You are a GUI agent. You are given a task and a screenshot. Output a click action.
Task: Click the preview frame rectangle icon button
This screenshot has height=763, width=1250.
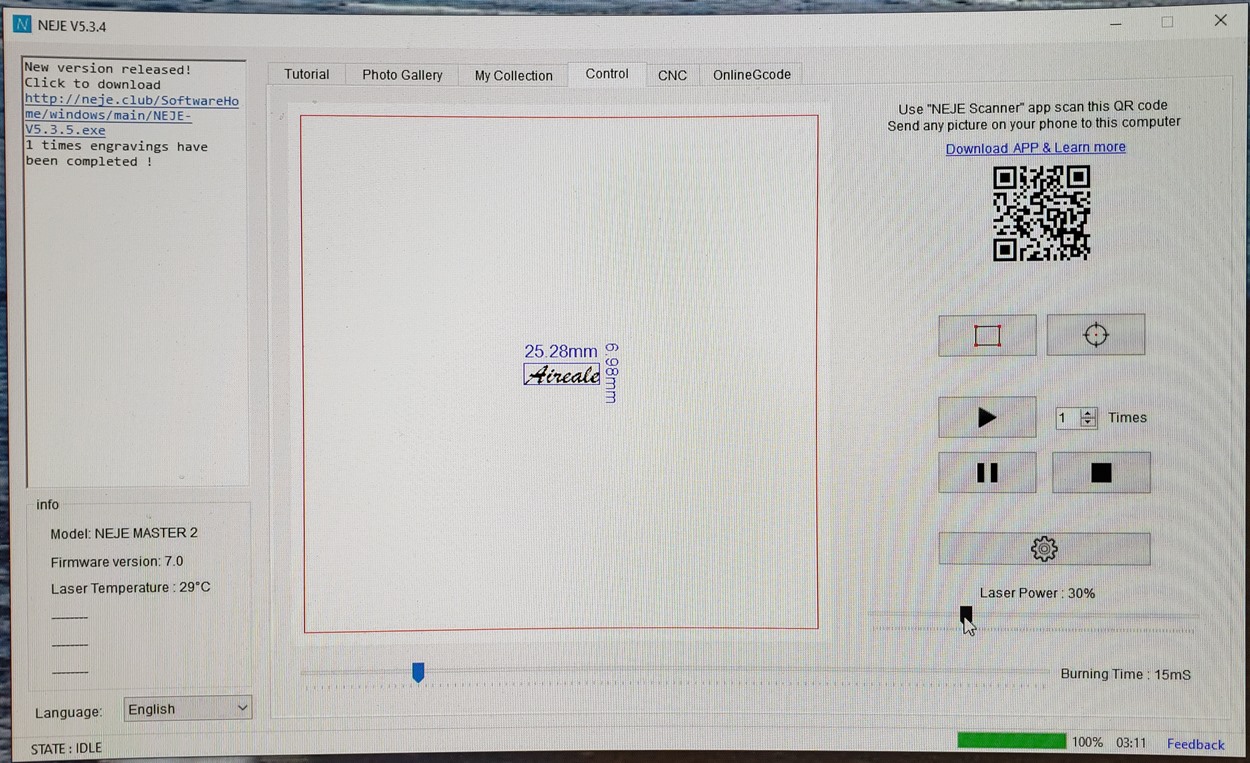(987, 335)
